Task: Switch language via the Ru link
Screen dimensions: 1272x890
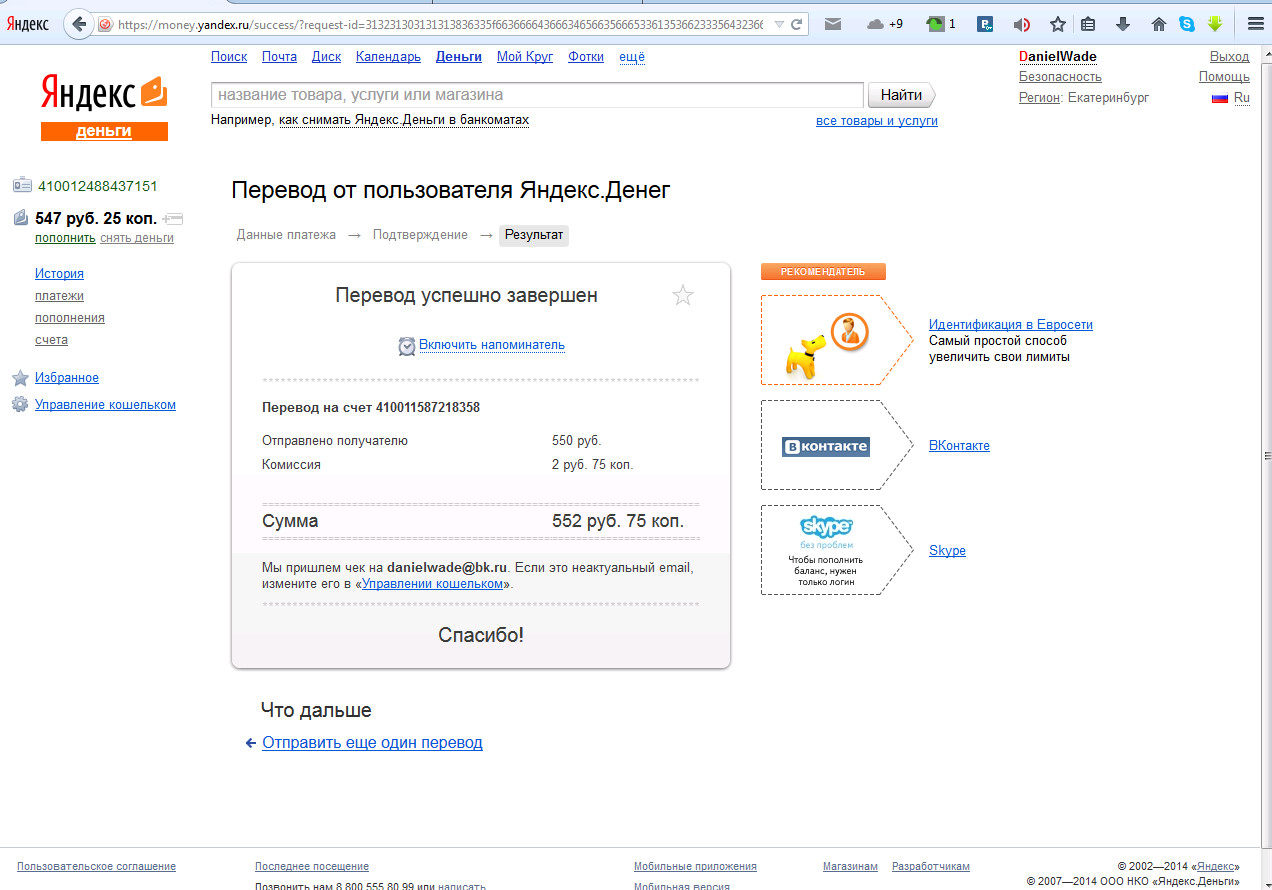Action: pos(1241,98)
